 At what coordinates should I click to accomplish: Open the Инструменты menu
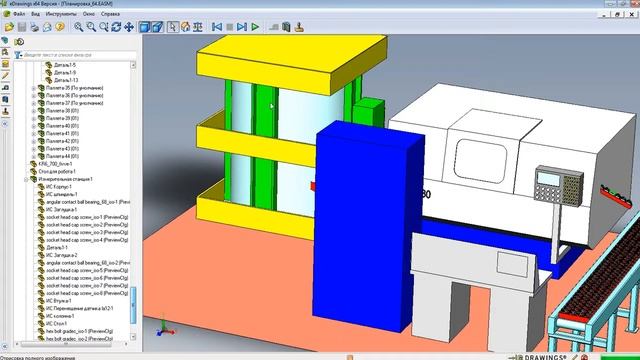coord(61,14)
